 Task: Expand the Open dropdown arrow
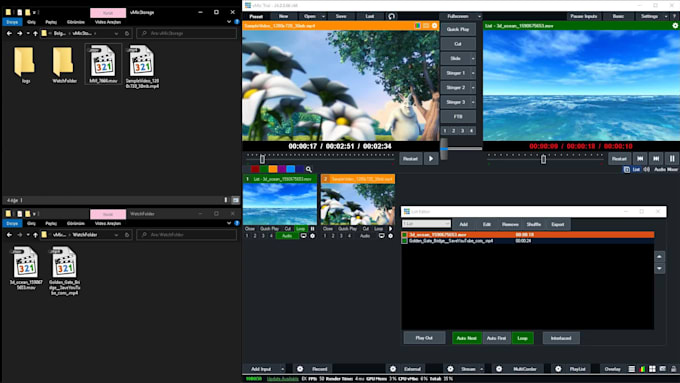[x=323, y=16]
